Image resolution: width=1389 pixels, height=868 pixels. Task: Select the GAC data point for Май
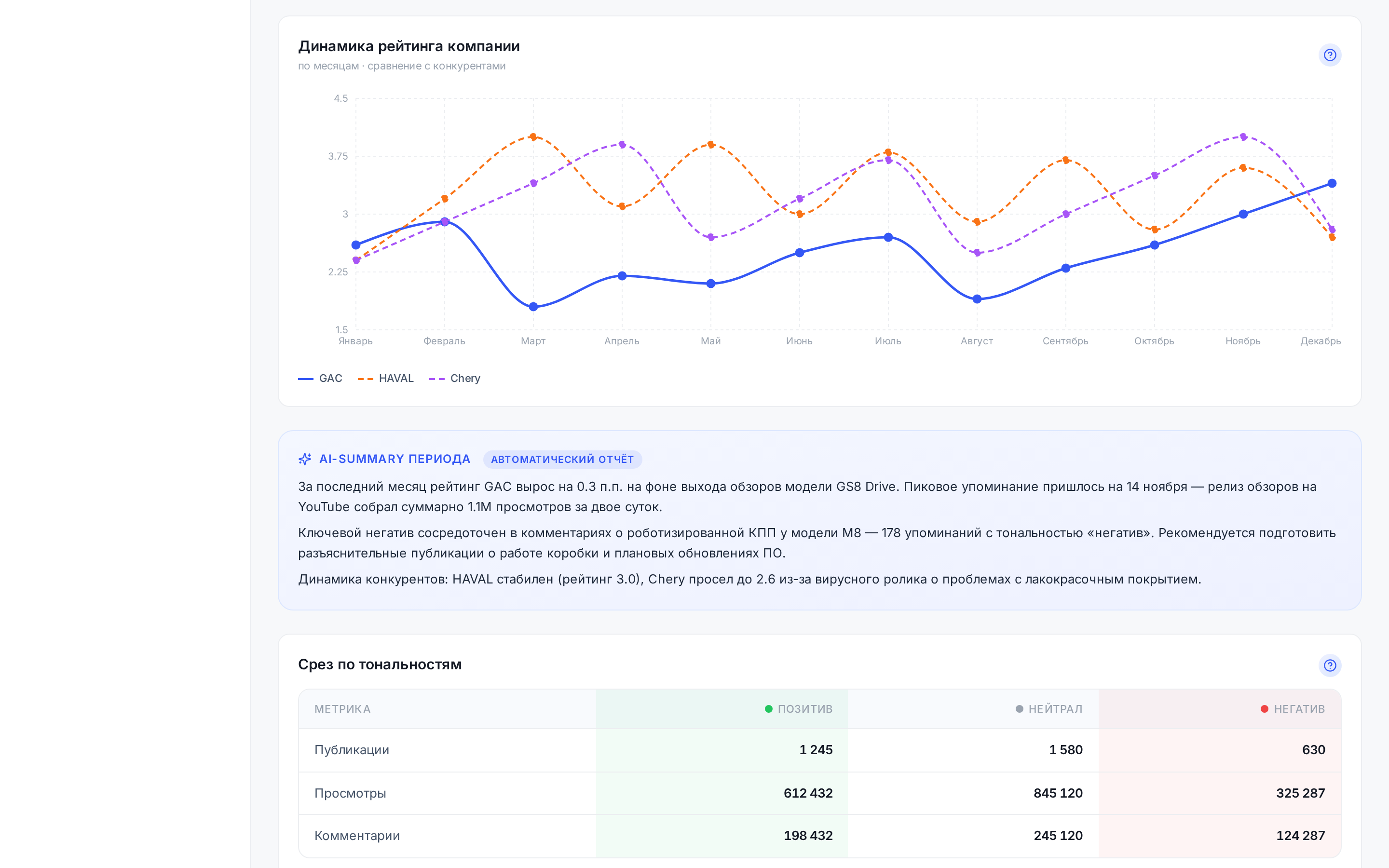click(710, 284)
